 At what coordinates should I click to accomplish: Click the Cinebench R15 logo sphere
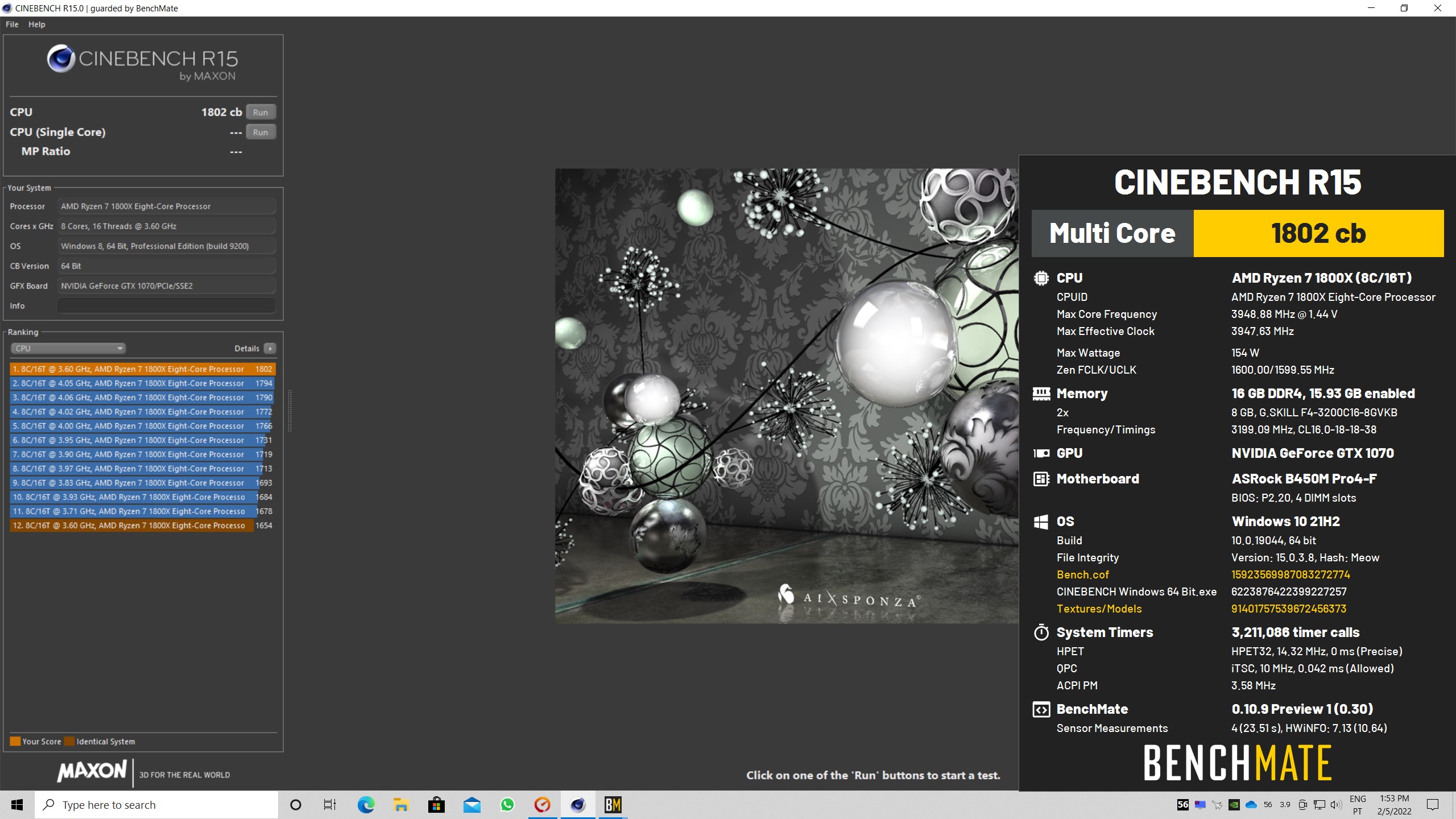coord(61,58)
